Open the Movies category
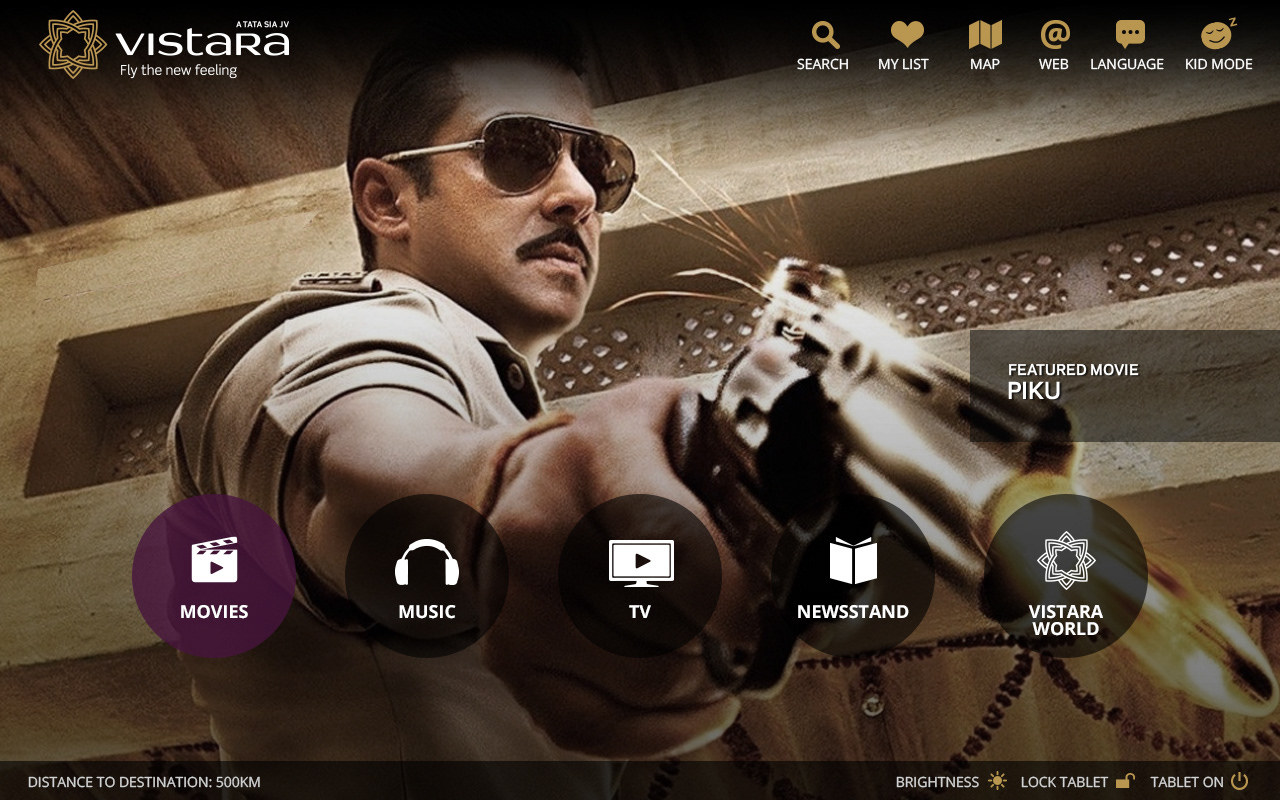The image size is (1280, 800). 214,576
